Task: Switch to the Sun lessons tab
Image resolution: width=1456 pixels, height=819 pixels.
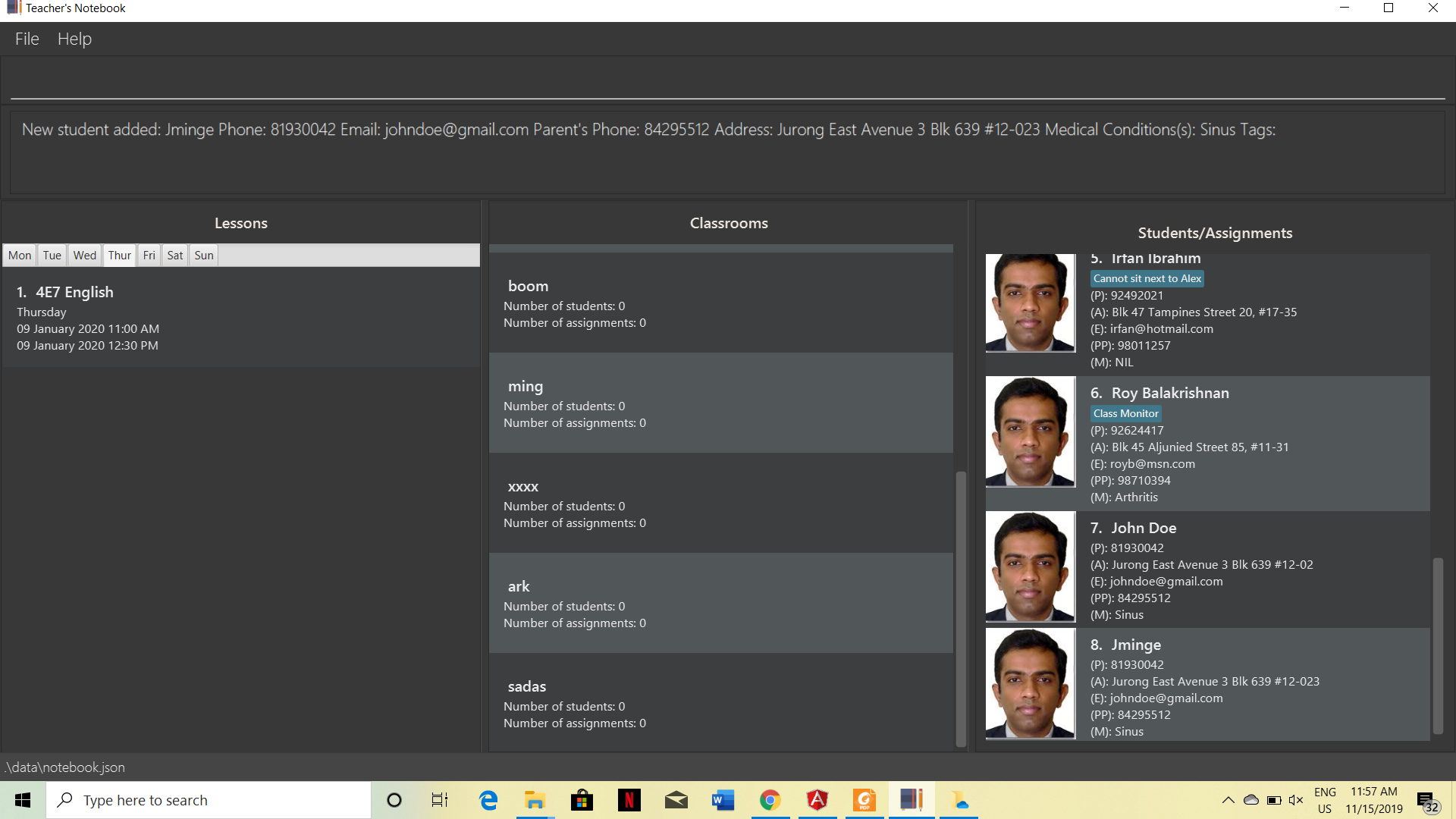Action: [x=203, y=256]
